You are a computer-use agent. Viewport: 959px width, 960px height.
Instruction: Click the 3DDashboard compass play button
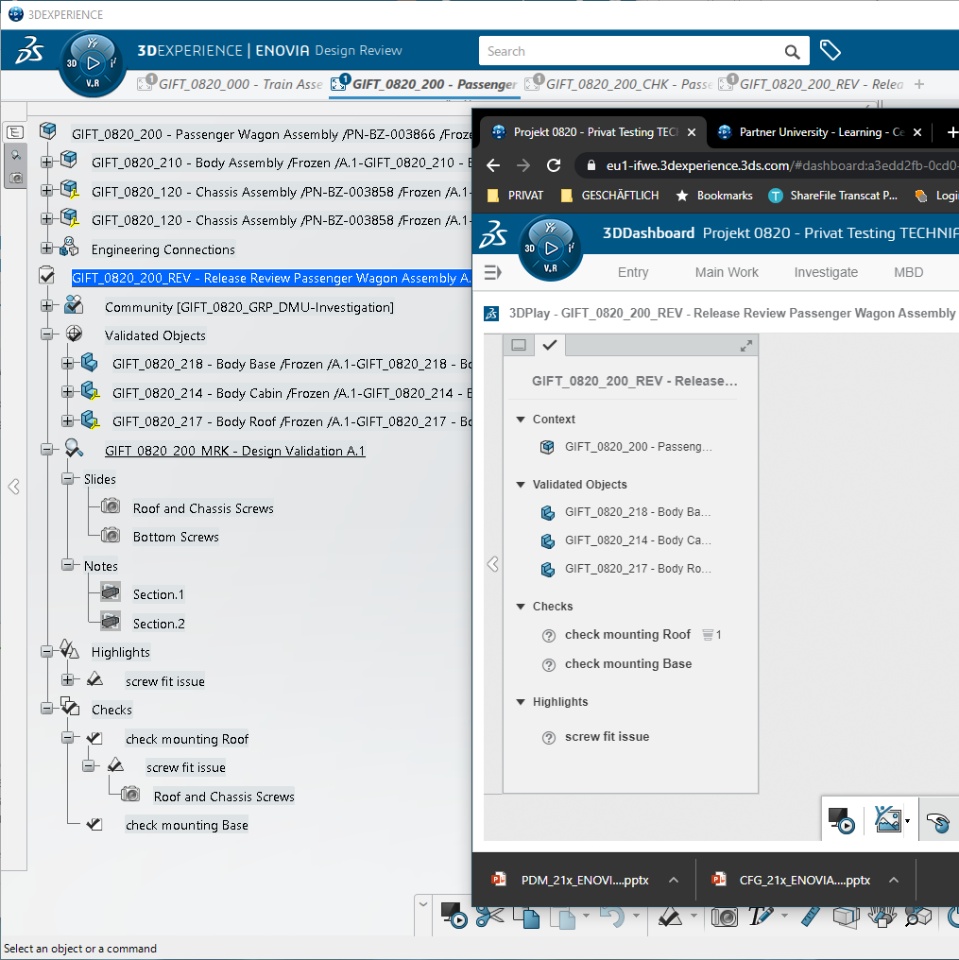tap(551, 248)
